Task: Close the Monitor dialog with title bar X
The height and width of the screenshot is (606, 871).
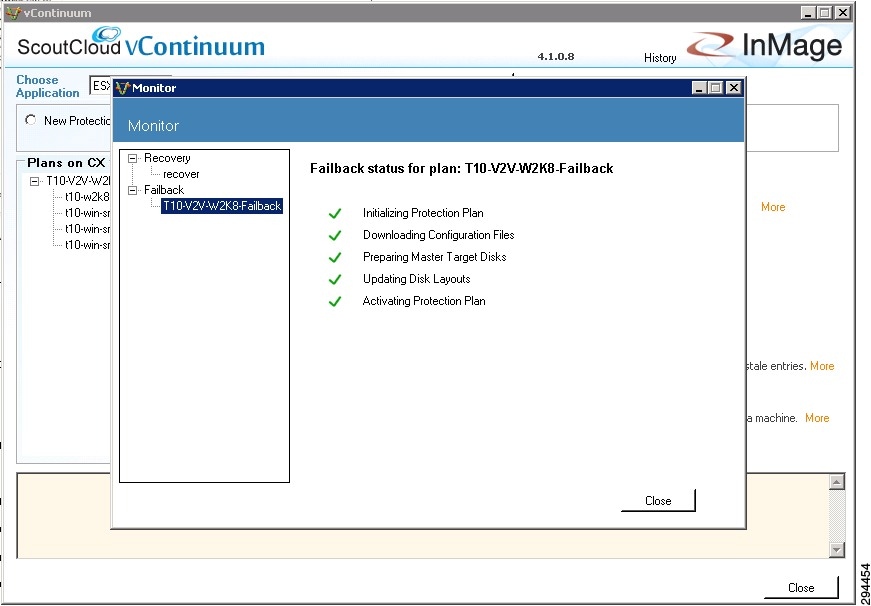Action: [x=734, y=88]
